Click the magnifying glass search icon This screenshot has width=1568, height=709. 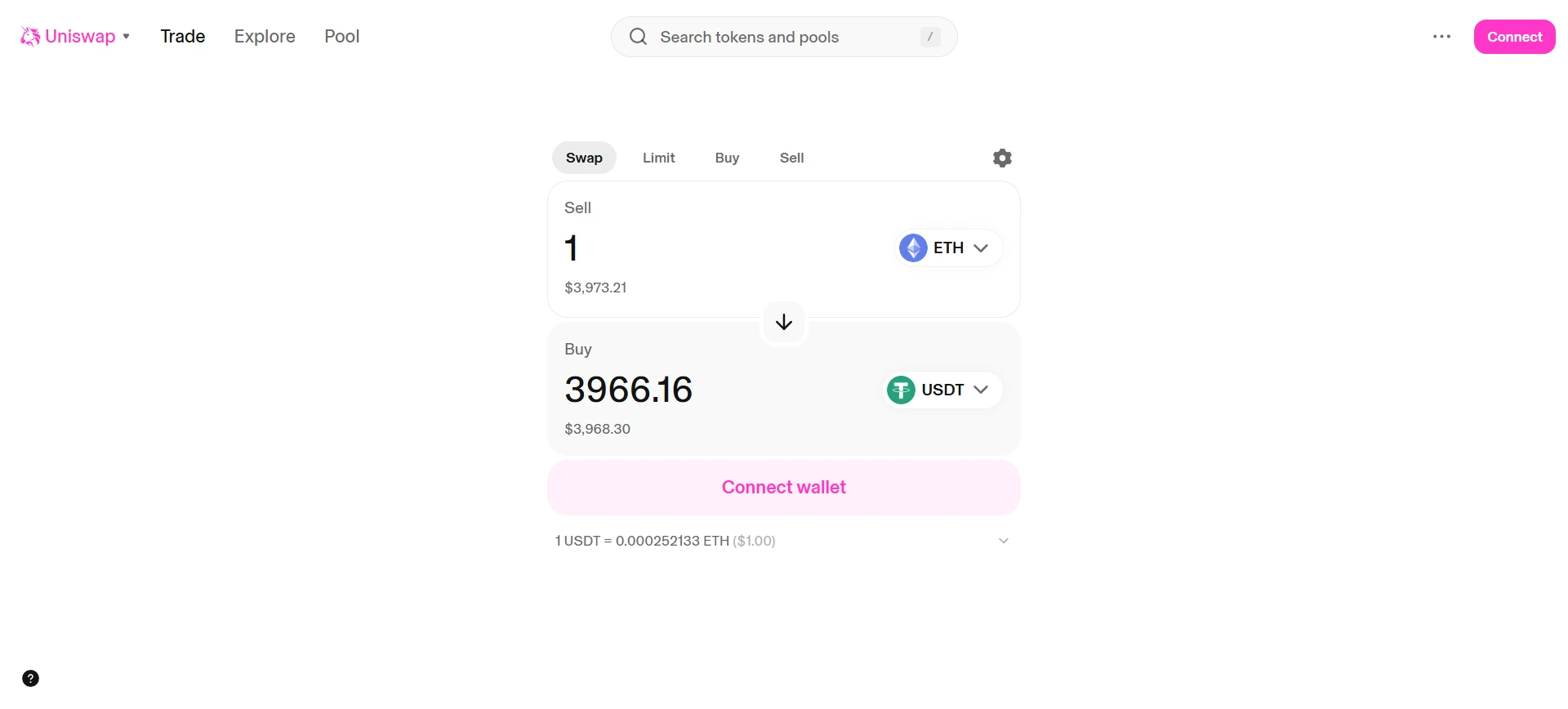[x=637, y=36]
